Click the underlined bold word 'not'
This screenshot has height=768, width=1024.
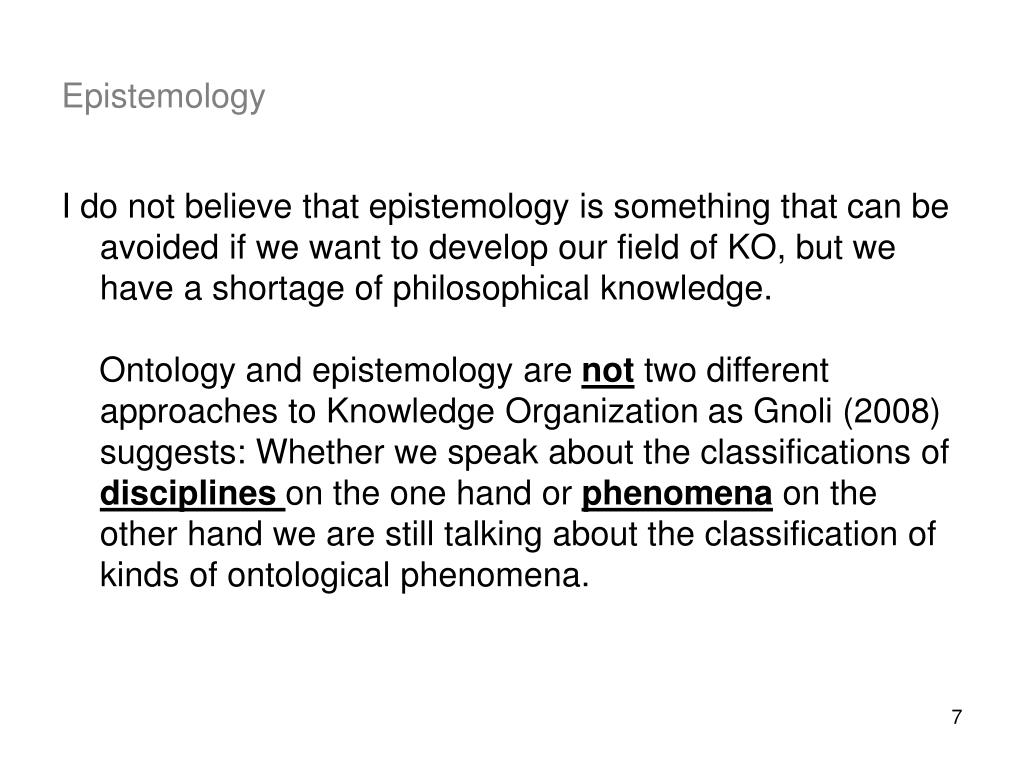[x=607, y=371]
